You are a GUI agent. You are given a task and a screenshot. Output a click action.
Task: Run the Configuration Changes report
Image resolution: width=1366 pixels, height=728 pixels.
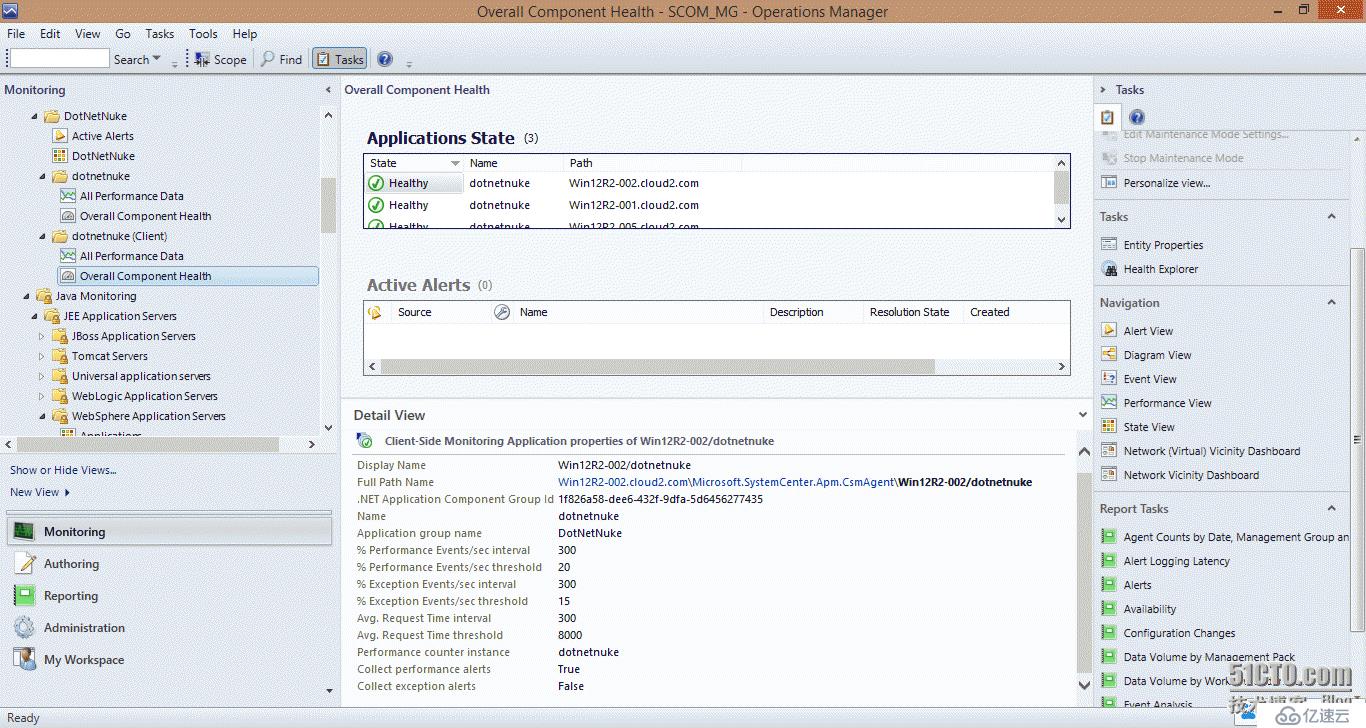[x=1179, y=633]
